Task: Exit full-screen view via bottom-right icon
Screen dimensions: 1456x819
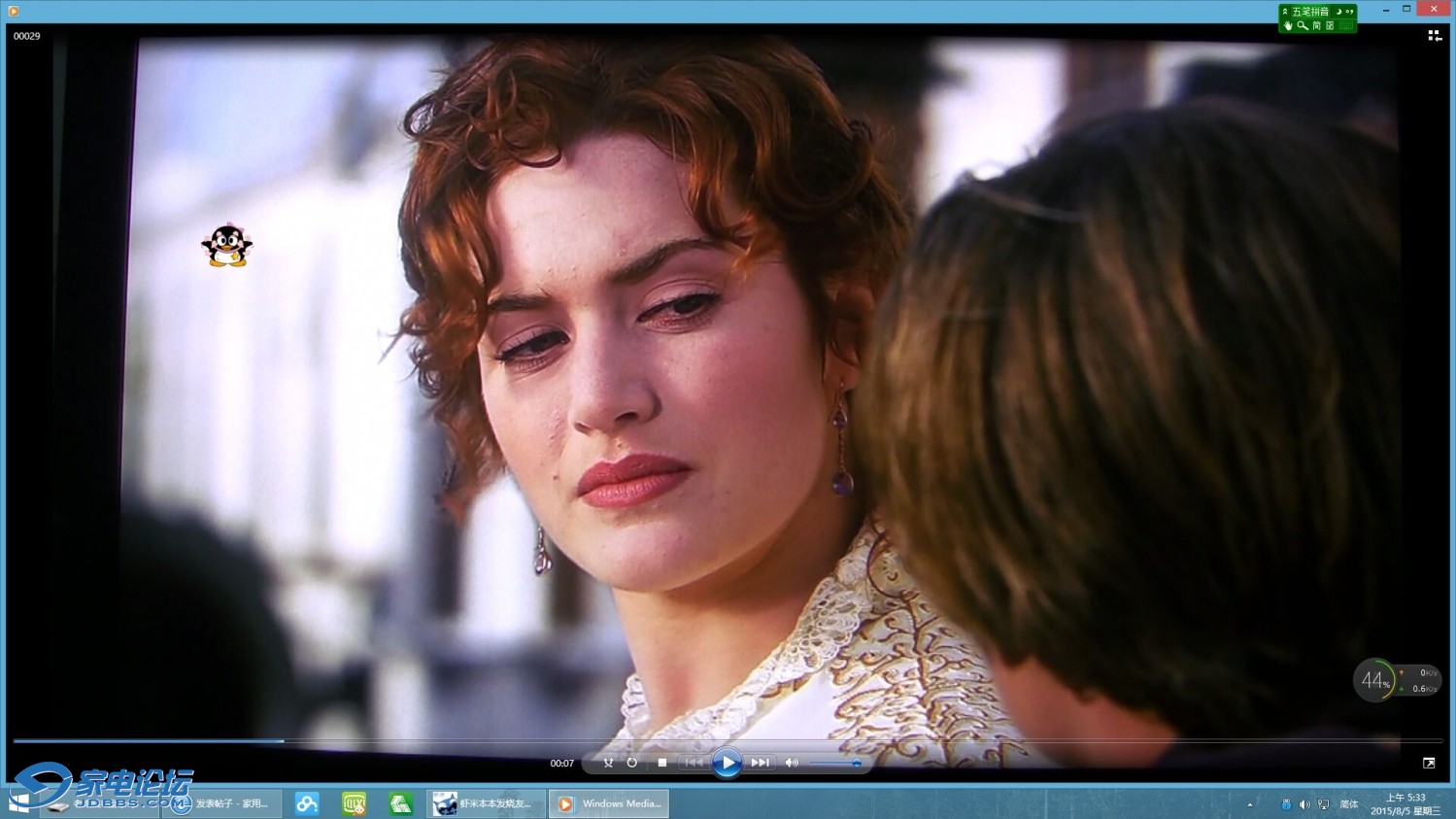Action: click(1429, 764)
